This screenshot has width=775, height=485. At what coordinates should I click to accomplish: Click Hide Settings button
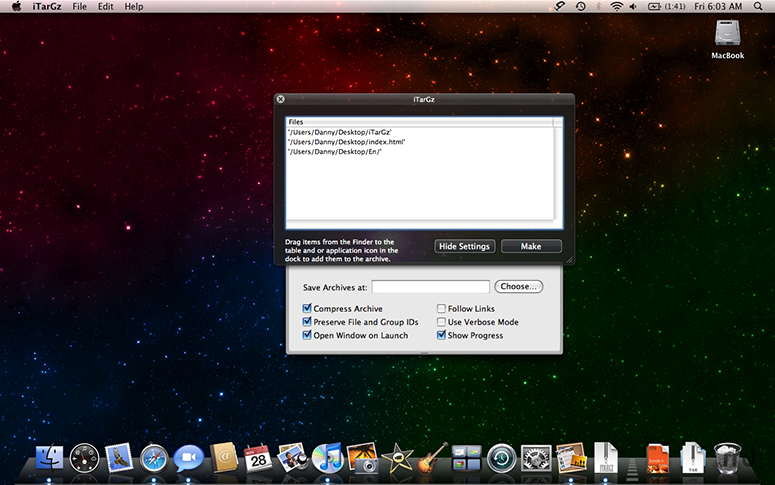coord(465,246)
